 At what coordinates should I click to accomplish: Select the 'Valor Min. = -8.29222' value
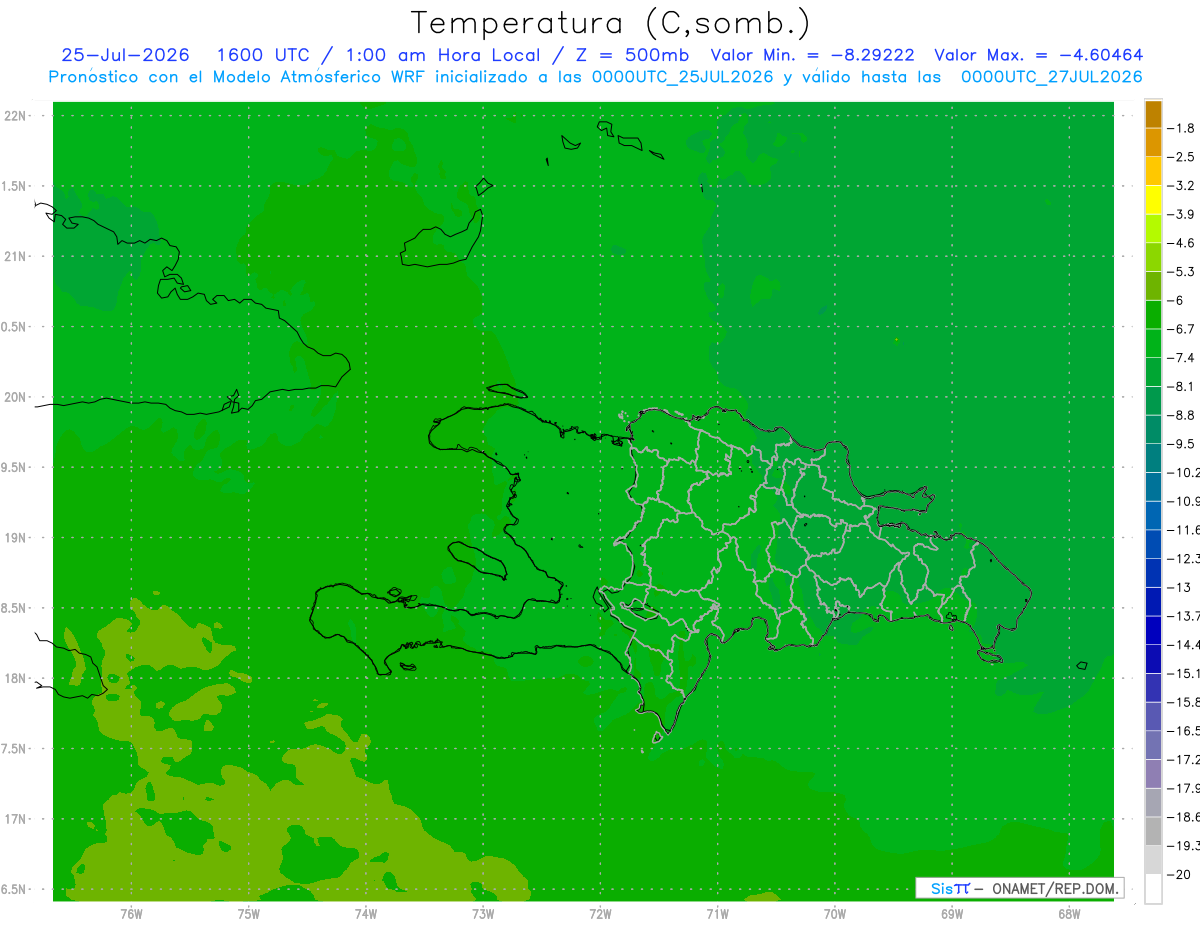[x=812, y=55]
